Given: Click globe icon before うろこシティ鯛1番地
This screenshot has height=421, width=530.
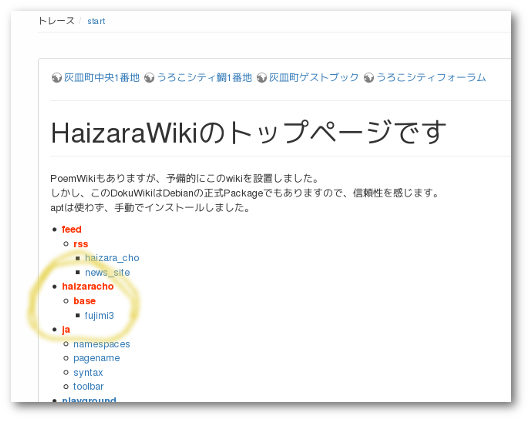Looking at the screenshot, I should pos(149,78).
